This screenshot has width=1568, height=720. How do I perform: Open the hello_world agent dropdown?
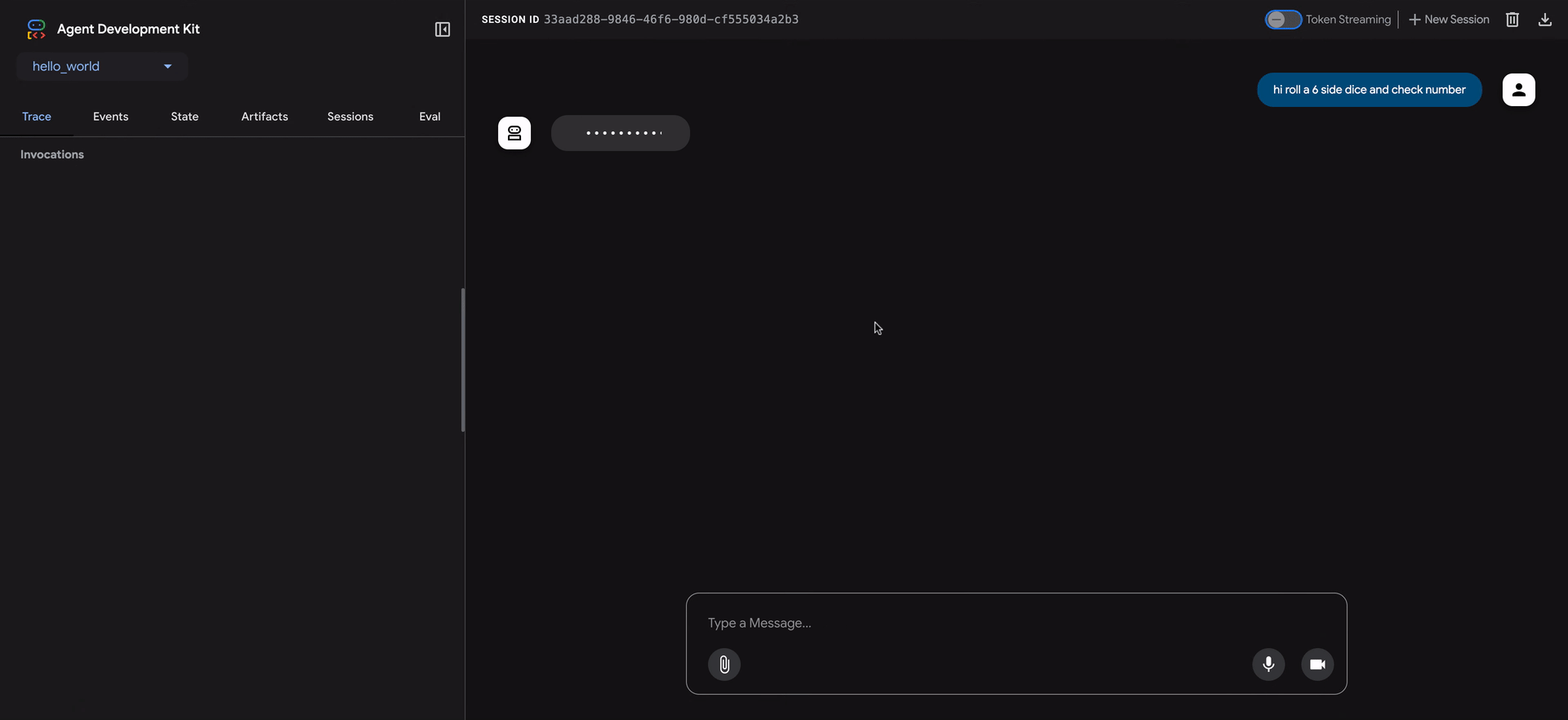click(x=102, y=66)
